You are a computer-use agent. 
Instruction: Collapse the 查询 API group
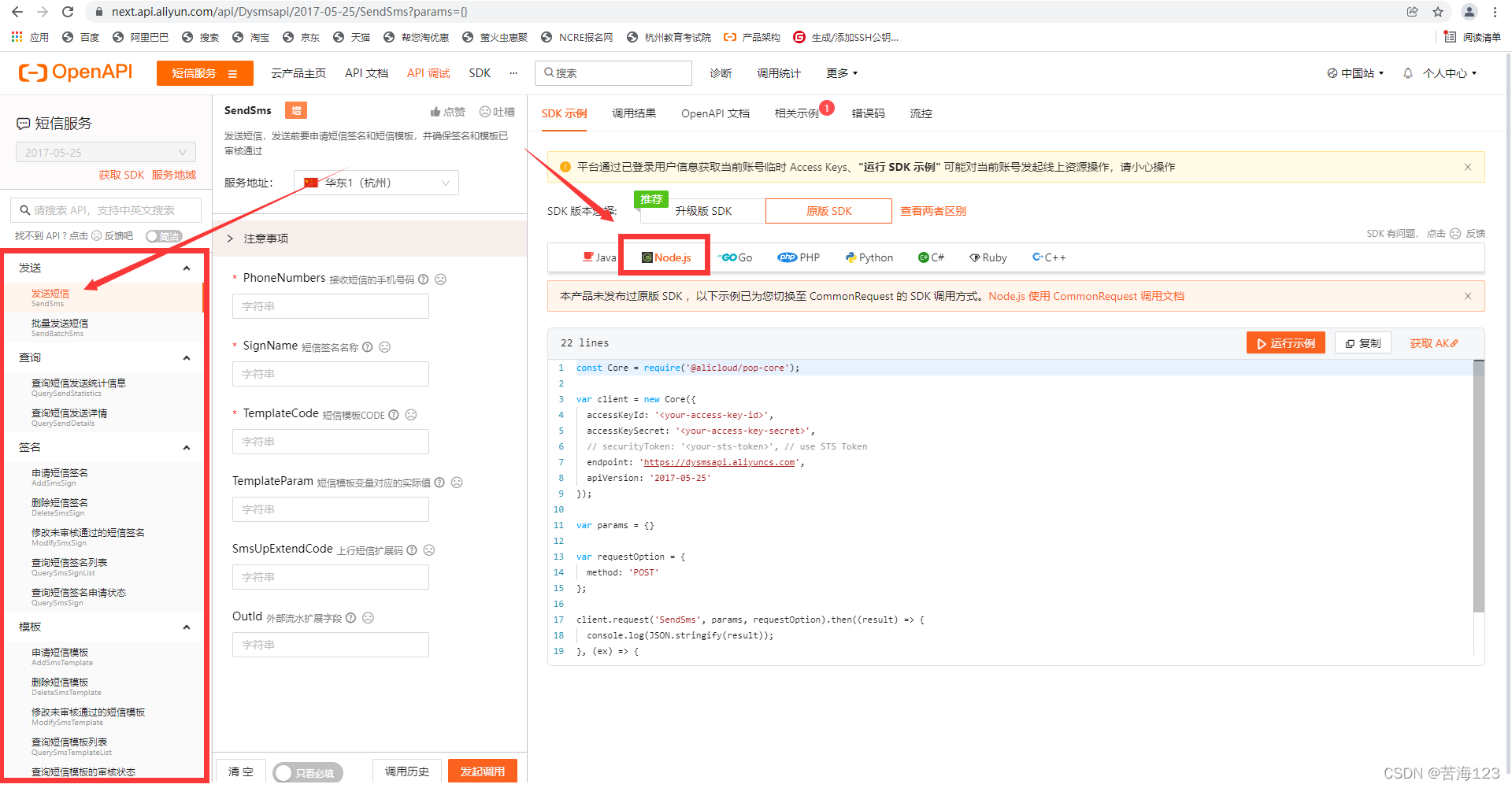pyautogui.click(x=187, y=358)
